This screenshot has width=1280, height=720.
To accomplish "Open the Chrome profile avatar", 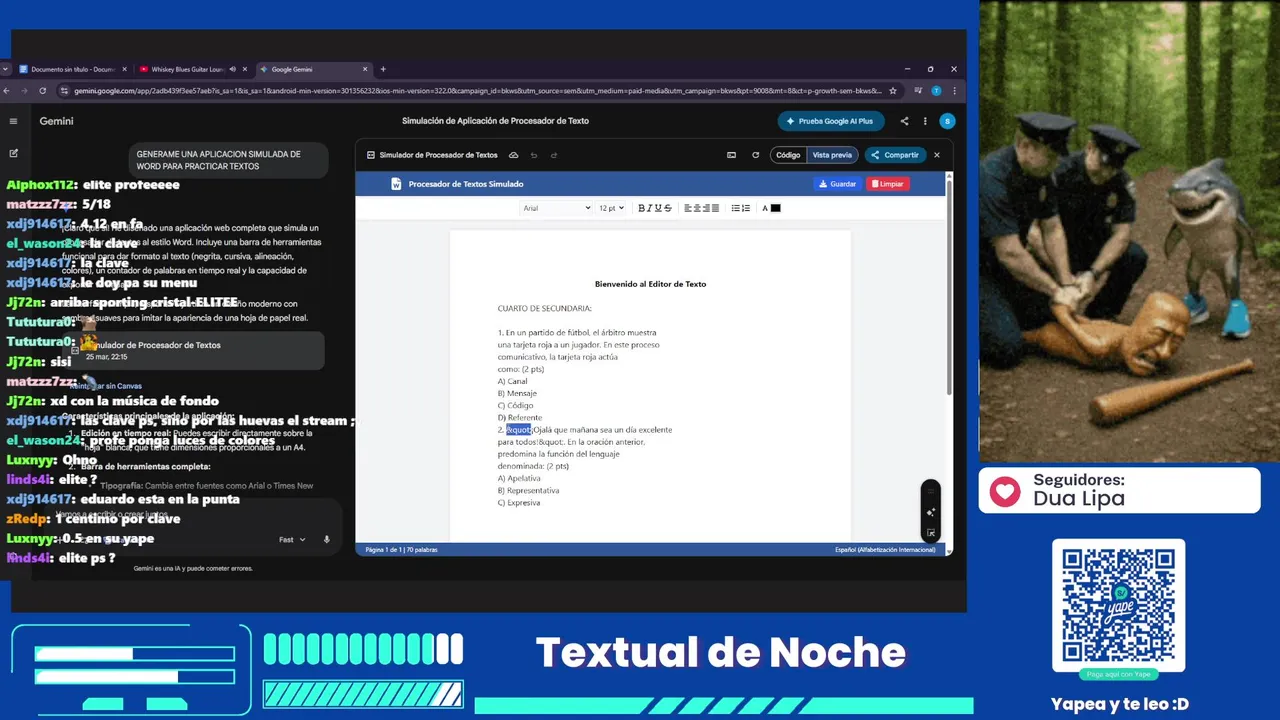I will pyautogui.click(x=936, y=90).
